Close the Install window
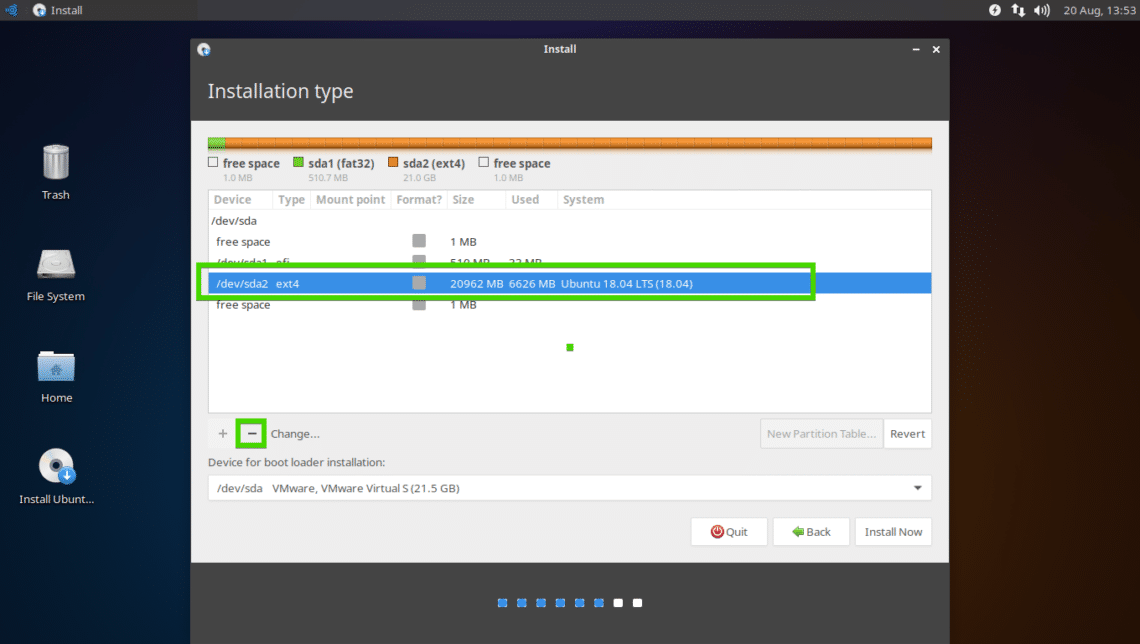Screen dimensions: 1140x644 (936, 49)
